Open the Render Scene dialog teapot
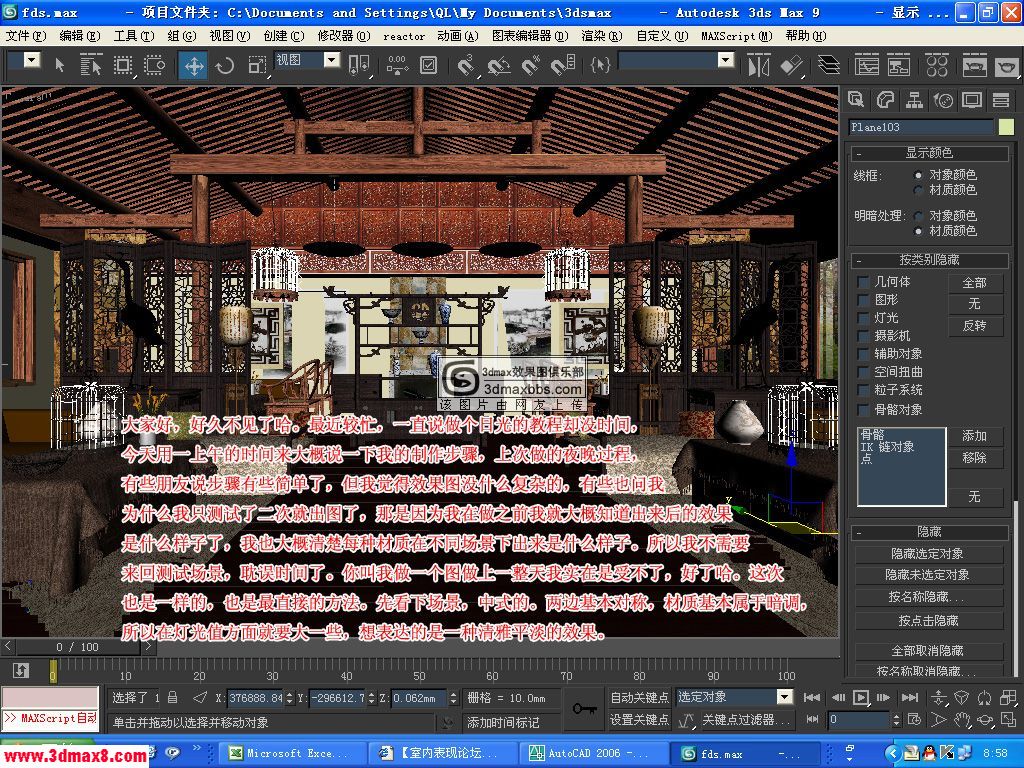 pyautogui.click(x=974, y=65)
